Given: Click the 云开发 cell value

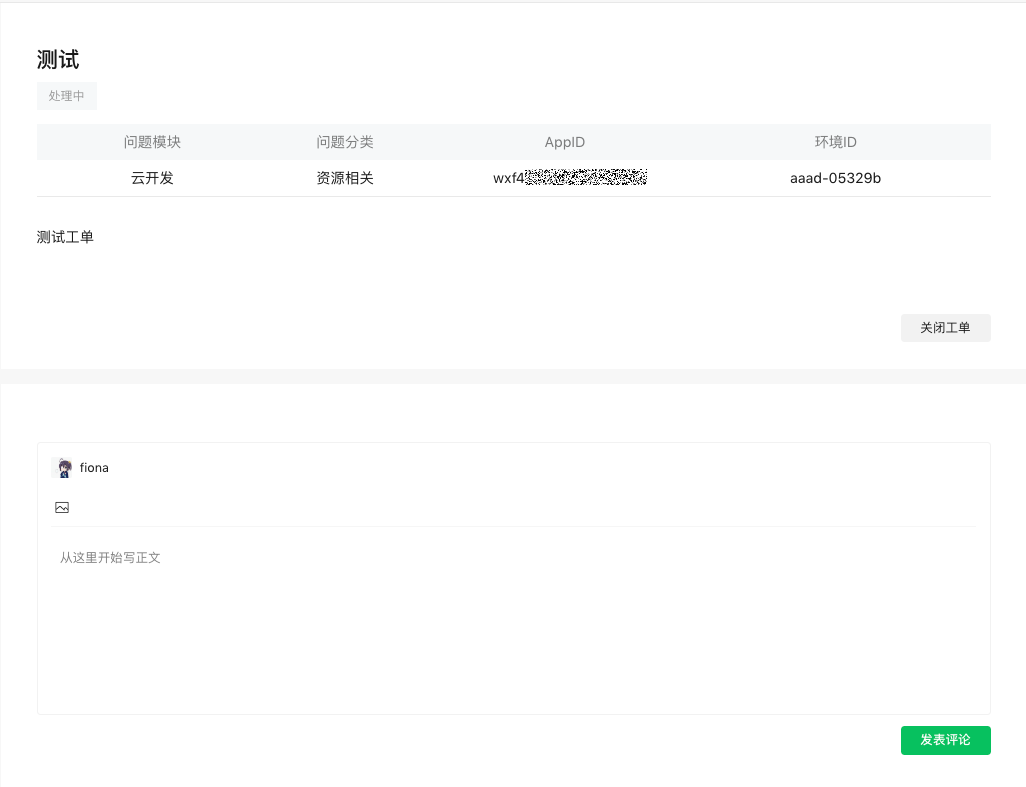Looking at the screenshot, I should tap(152, 179).
